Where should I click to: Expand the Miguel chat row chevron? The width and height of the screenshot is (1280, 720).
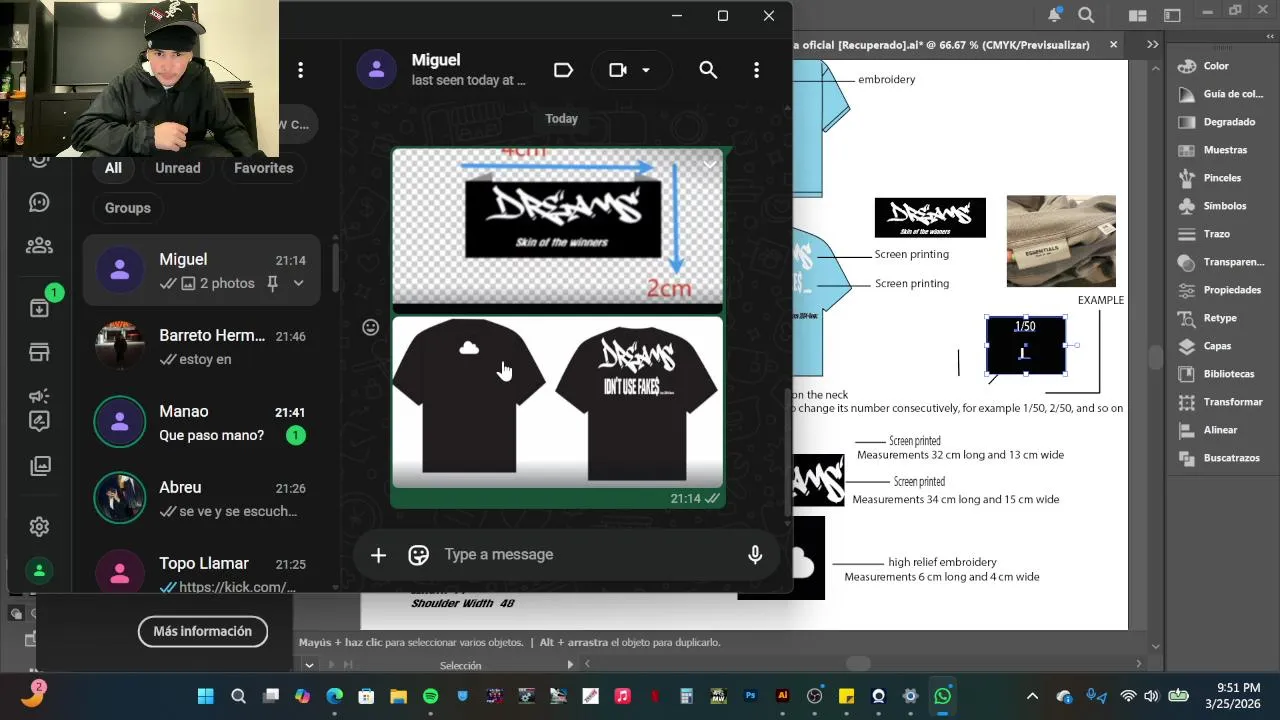pos(298,284)
